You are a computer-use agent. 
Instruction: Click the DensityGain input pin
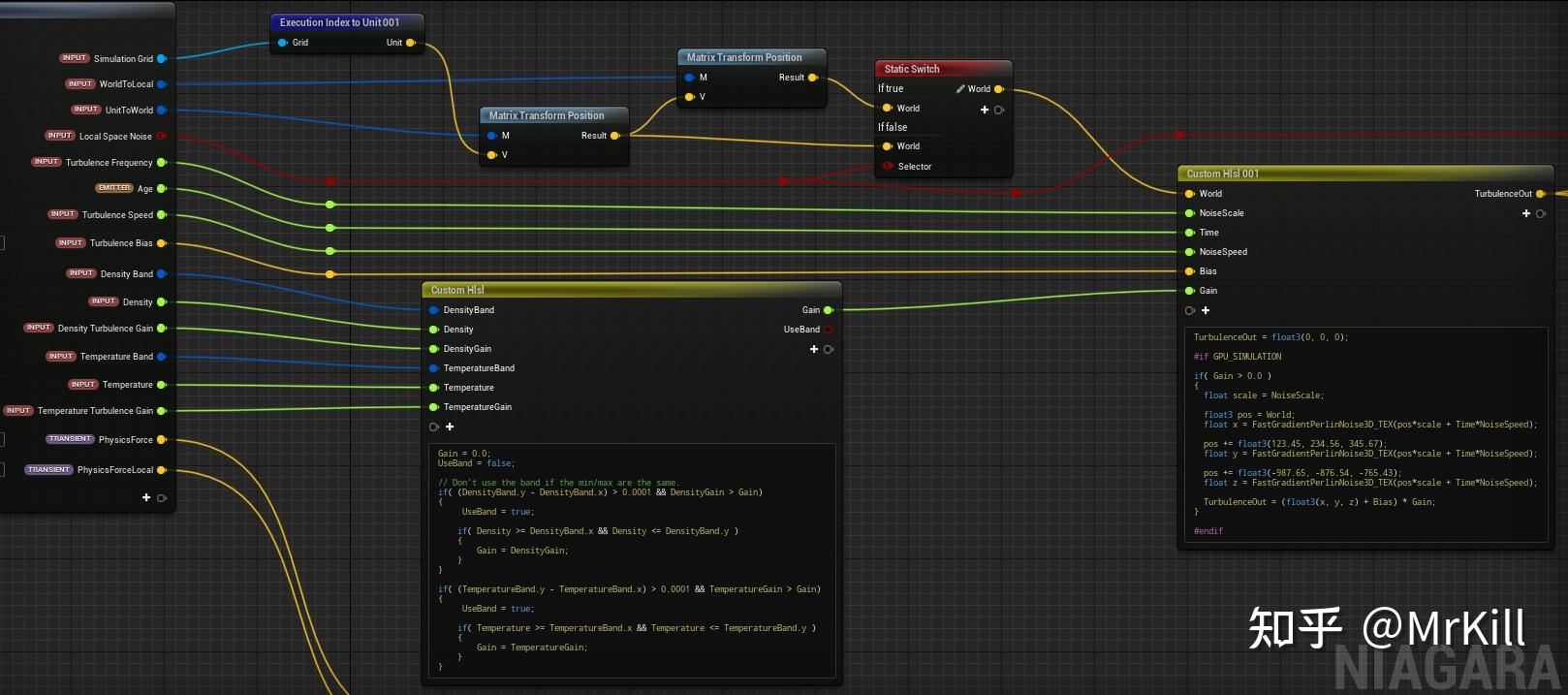tap(434, 349)
